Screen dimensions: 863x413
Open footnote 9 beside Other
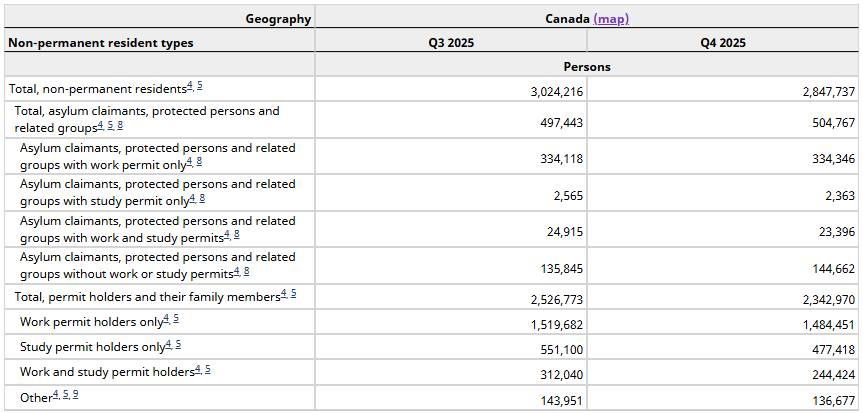click(x=75, y=394)
